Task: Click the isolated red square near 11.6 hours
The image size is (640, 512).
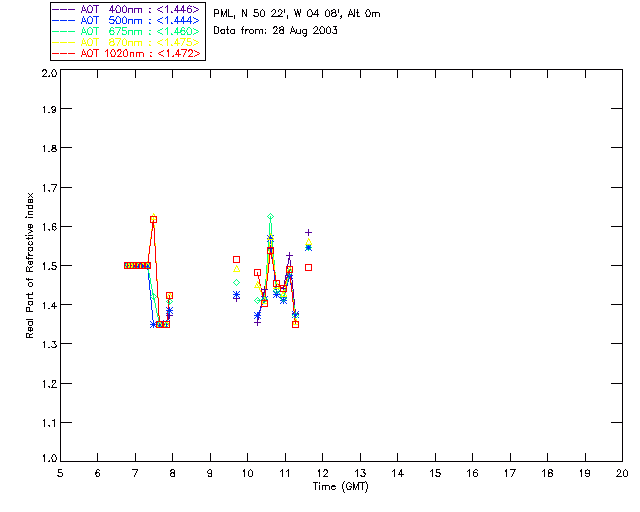Action: (x=309, y=267)
